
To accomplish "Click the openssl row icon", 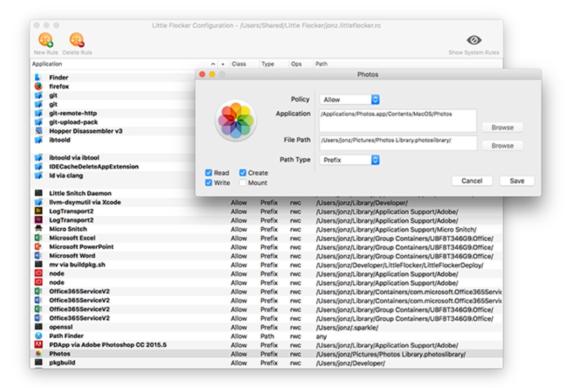I will coord(38,327).
